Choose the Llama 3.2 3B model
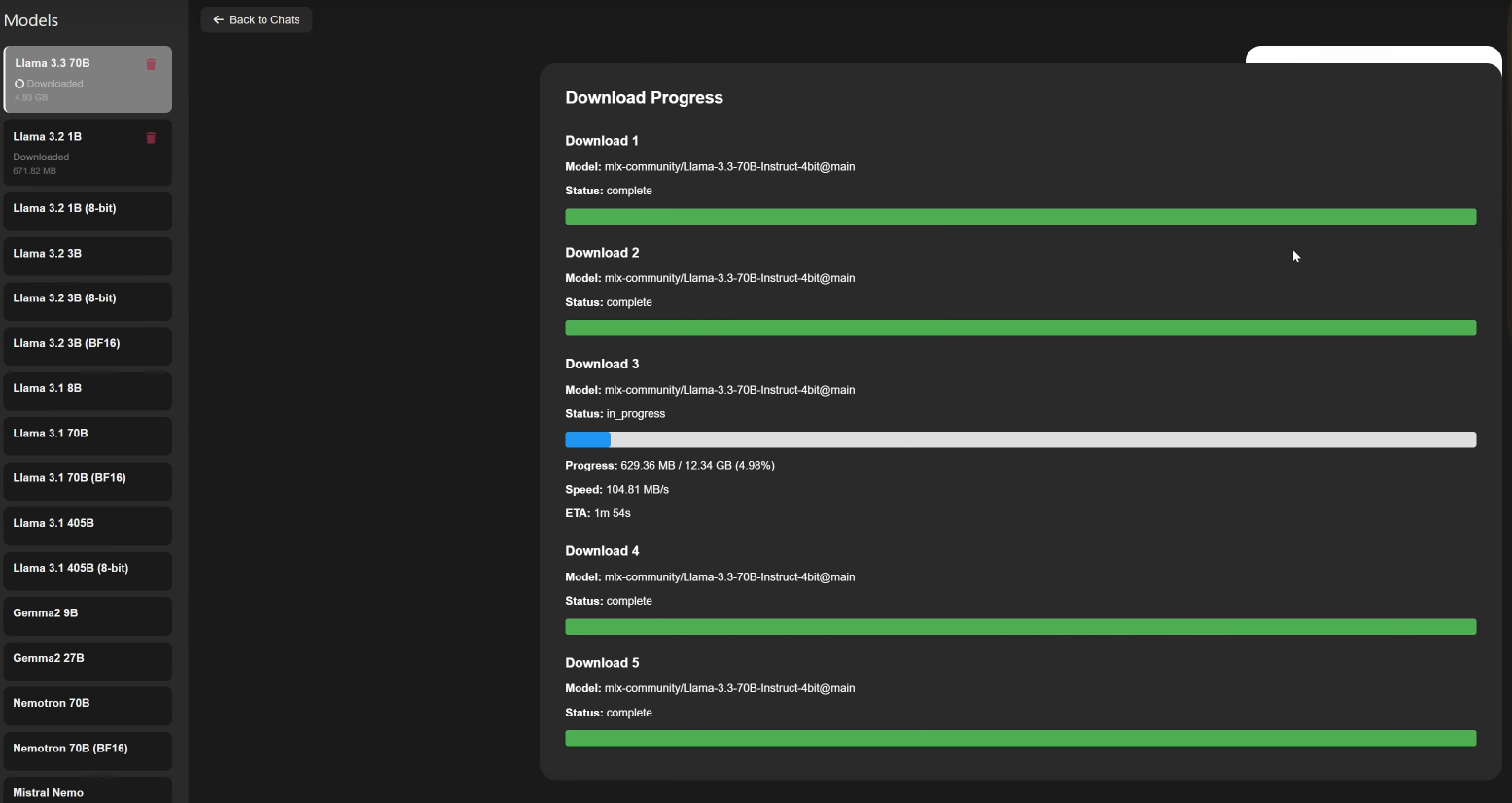 (x=88, y=256)
